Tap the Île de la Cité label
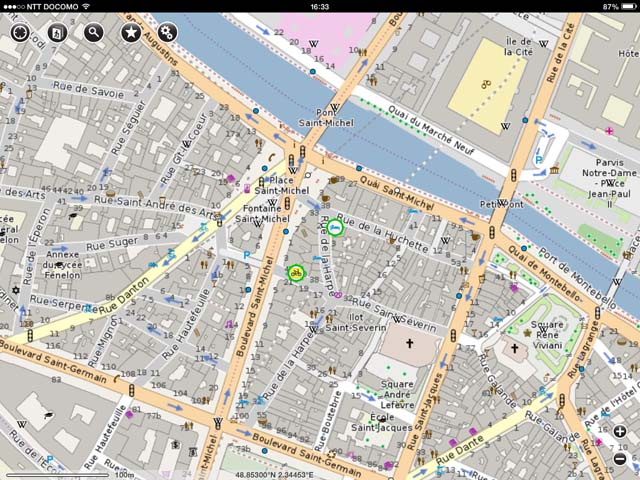This screenshot has height=480, width=640. (519, 47)
